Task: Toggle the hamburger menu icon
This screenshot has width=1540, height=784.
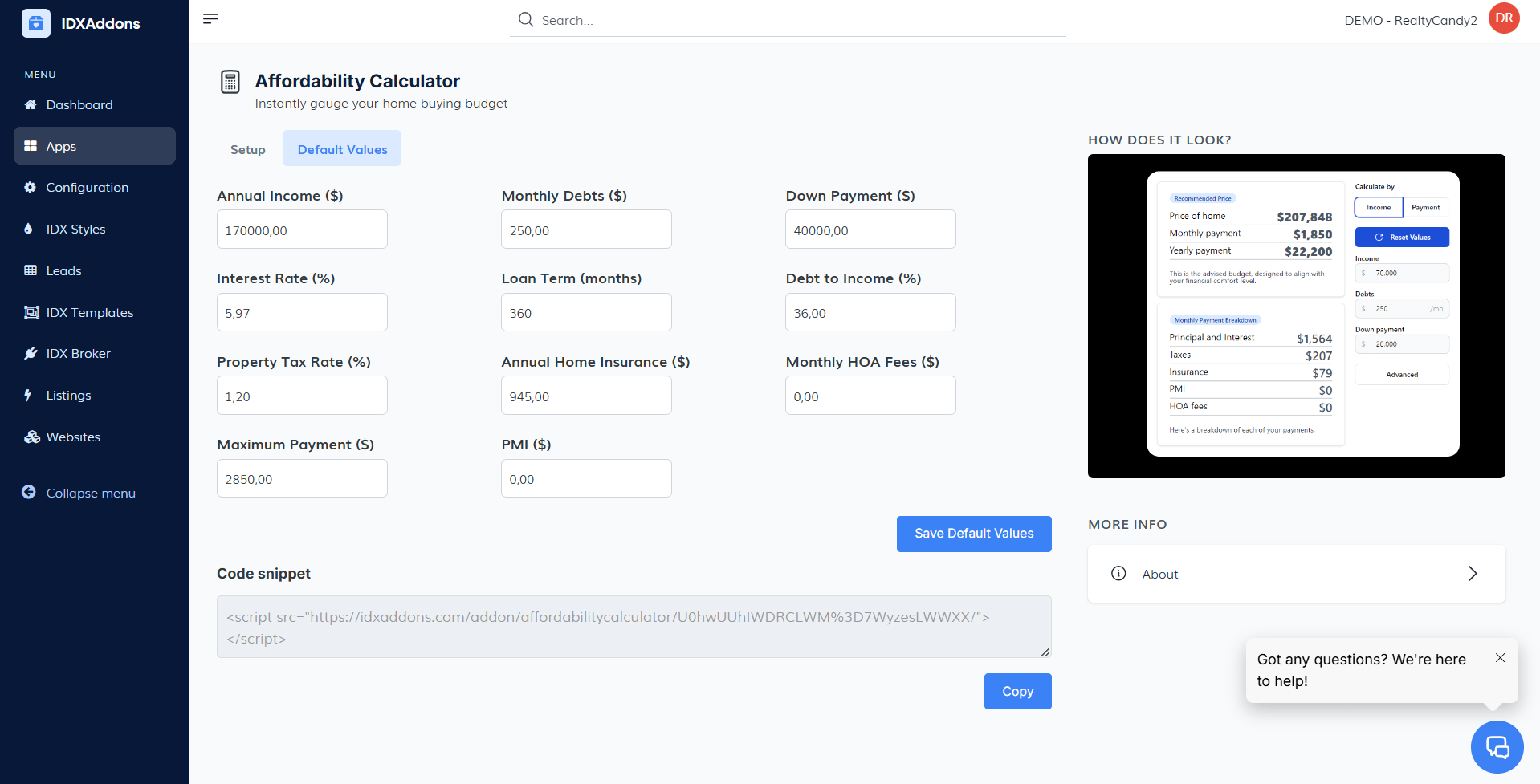Action: tap(210, 18)
